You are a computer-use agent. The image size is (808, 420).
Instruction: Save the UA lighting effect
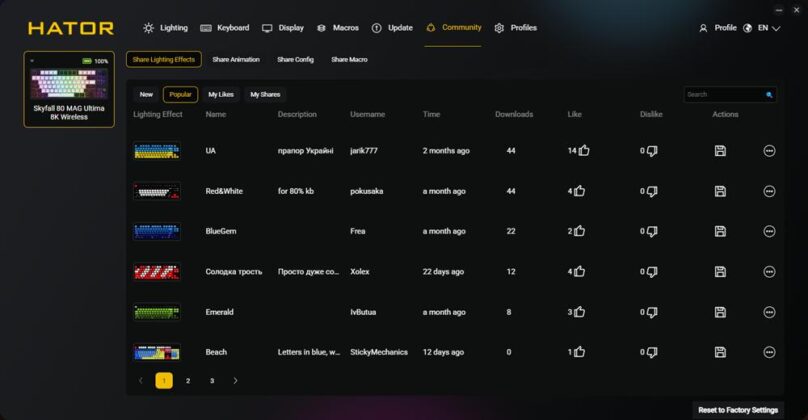tap(720, 150)
